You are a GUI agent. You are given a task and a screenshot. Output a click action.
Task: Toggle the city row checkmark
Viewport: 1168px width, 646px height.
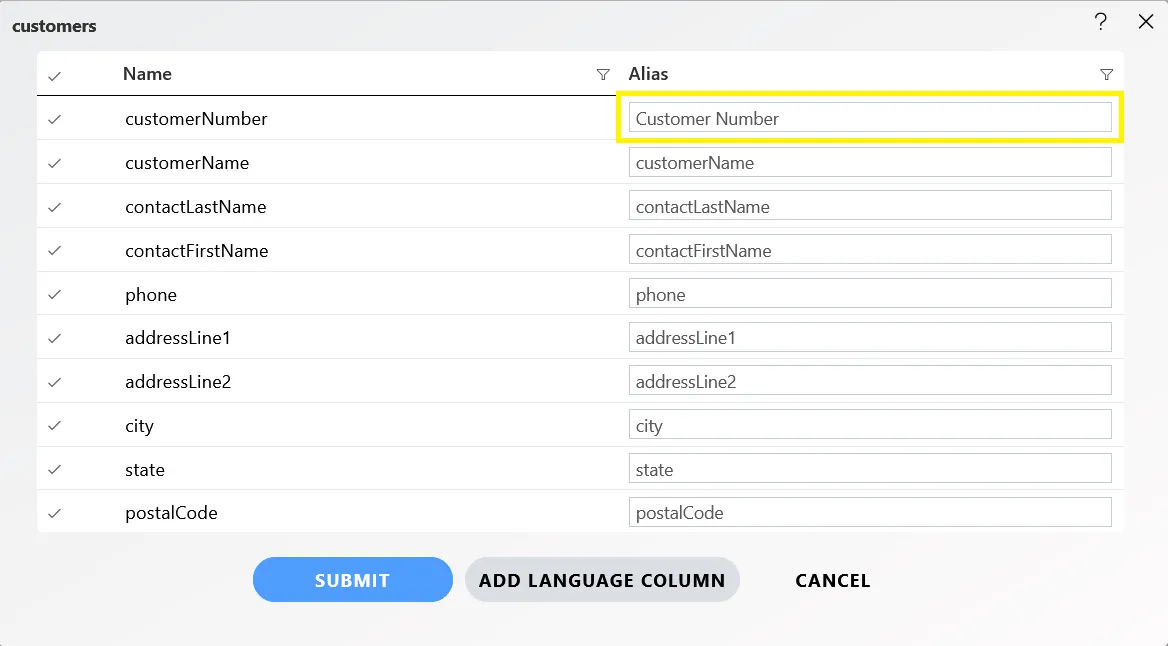coord(54,425)
